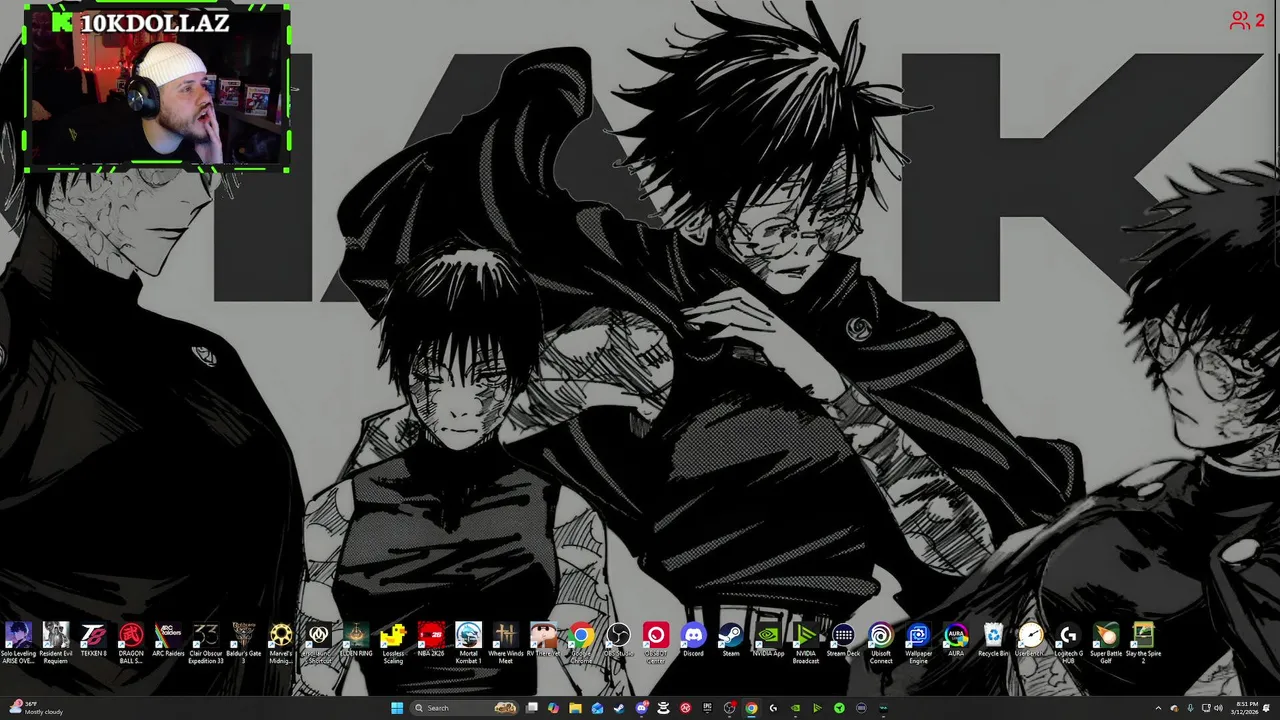This screenshot has width=1280, height=720.
Task: Open the notifications bell icon
Action: [x=1268, y=708]
